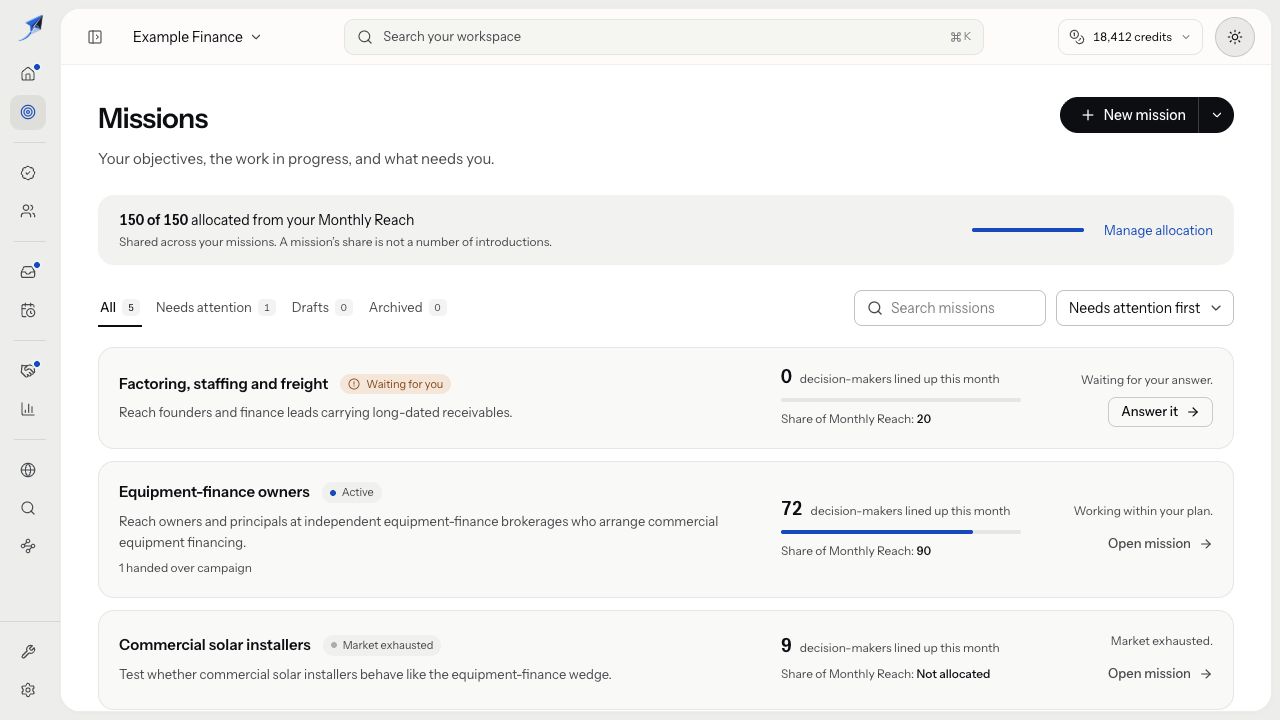
Task: Expand the Example Finance workspace dropdown
Action: pos(197,37)
